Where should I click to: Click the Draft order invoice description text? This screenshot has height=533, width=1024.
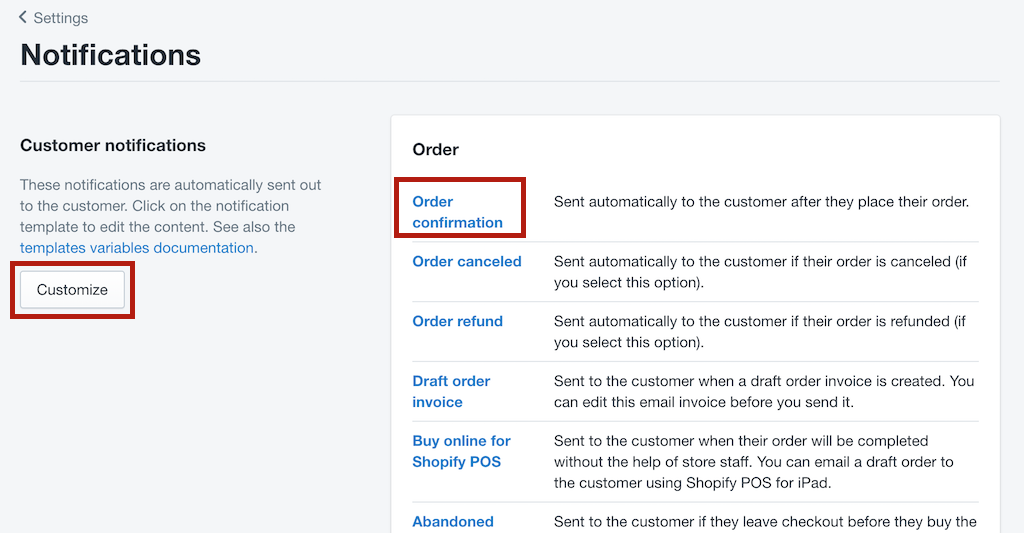click(764, 391)
